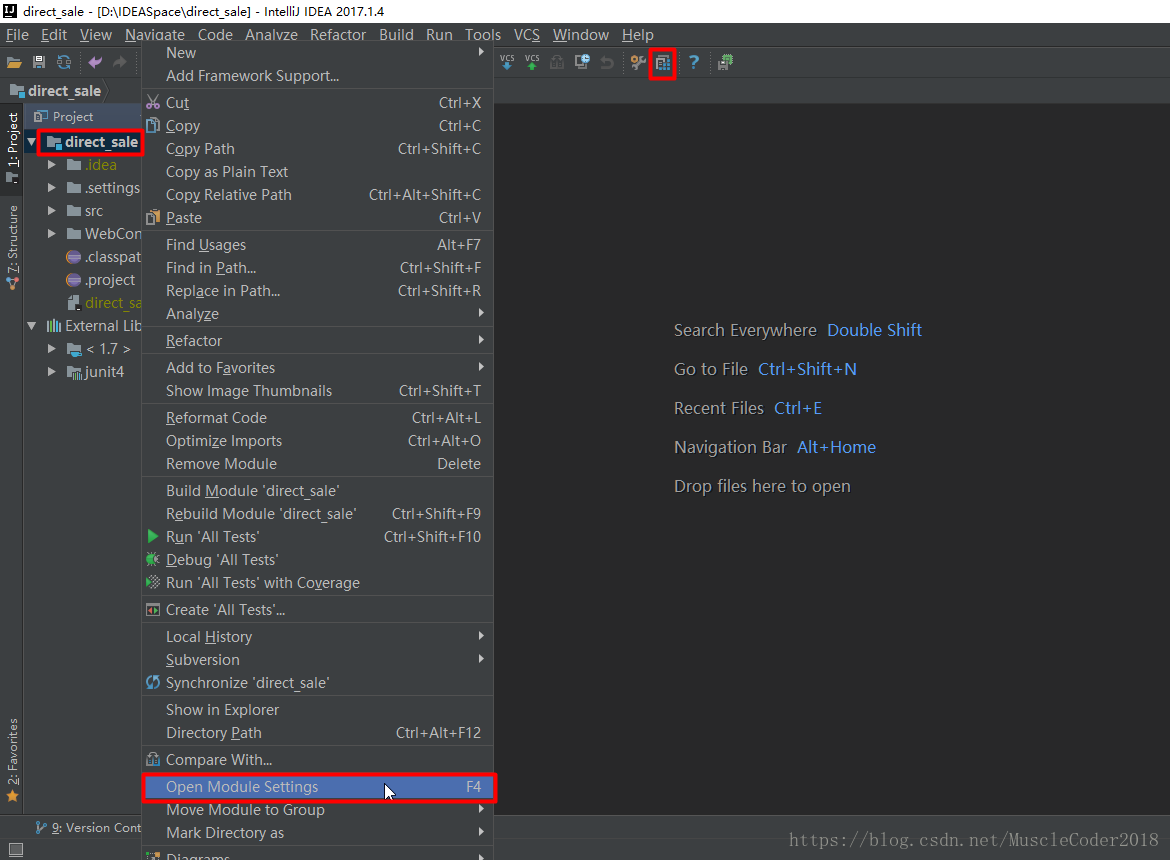The width and height of the screenshot is (1170, 860).
Task: Click the tool windows toggle at bottom-left
Action: pyautogui.click(x=16, y=850)
